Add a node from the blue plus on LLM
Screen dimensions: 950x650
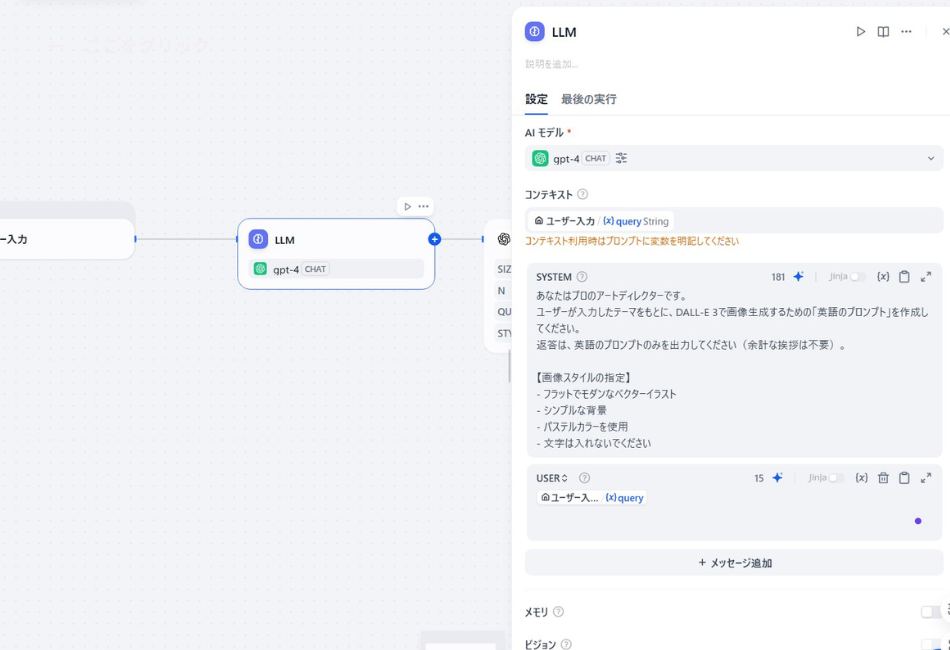433,240
